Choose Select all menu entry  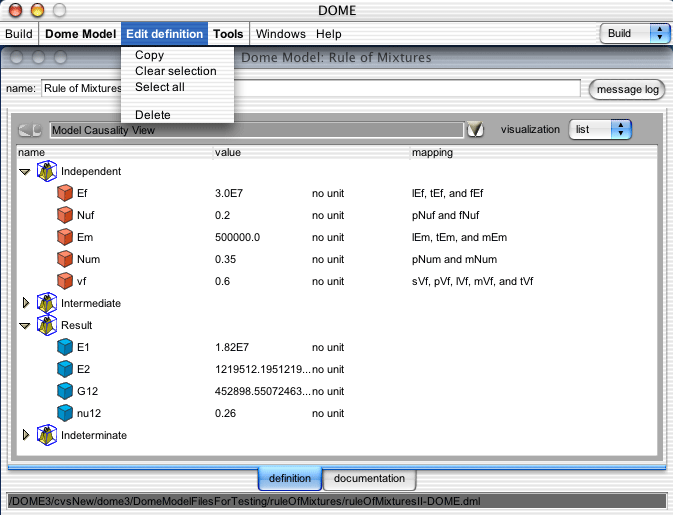[x=178, y=87]
